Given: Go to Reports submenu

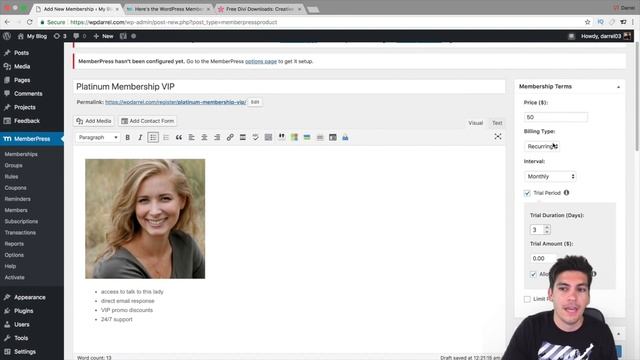Looking at the screenshot, I should coord(14,244).
